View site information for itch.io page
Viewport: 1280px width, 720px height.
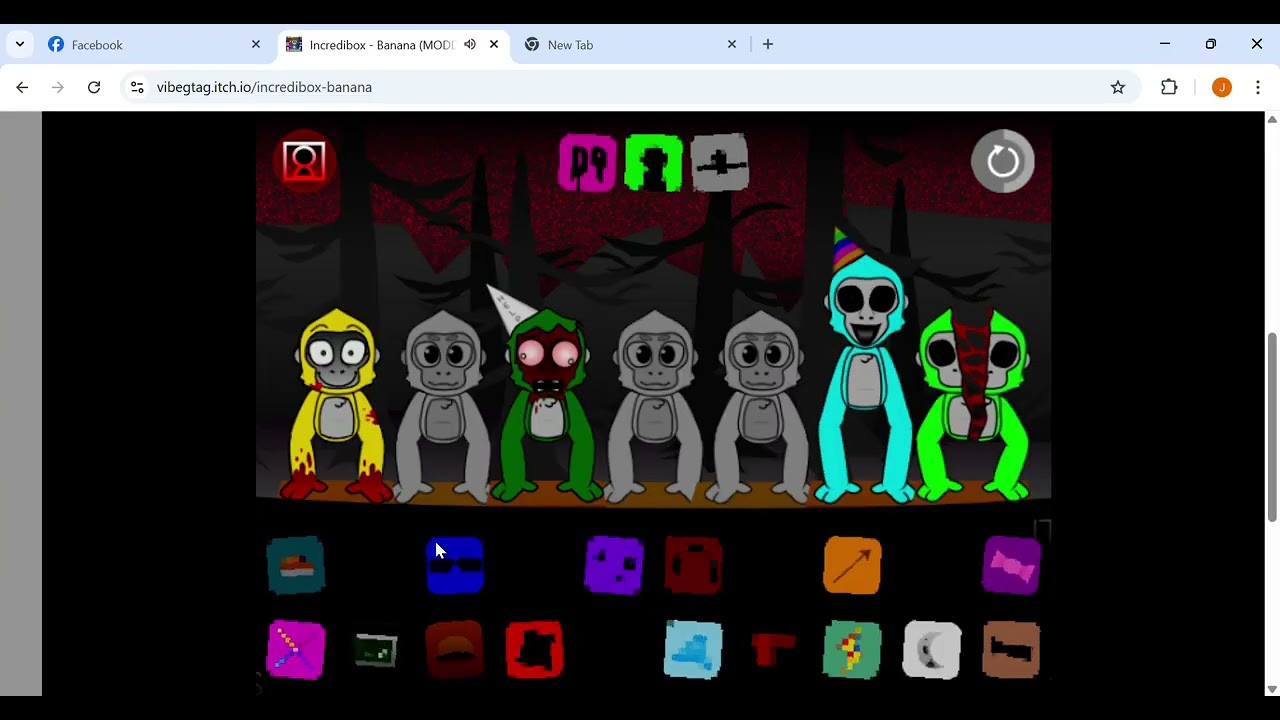pyautogui.click(x=137, y=88)
